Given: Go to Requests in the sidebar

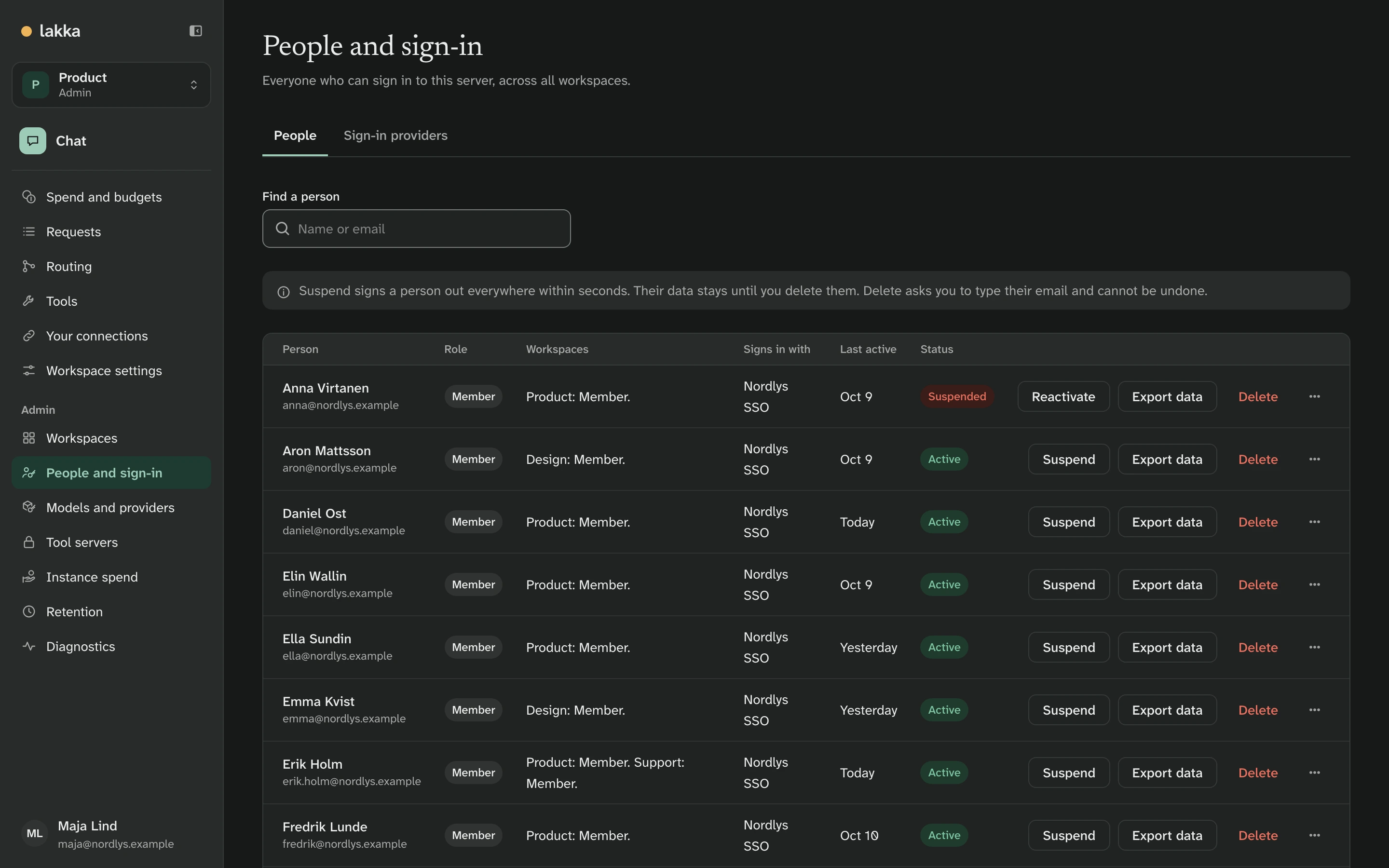Looking at the screenshot, I should [111, 232].
